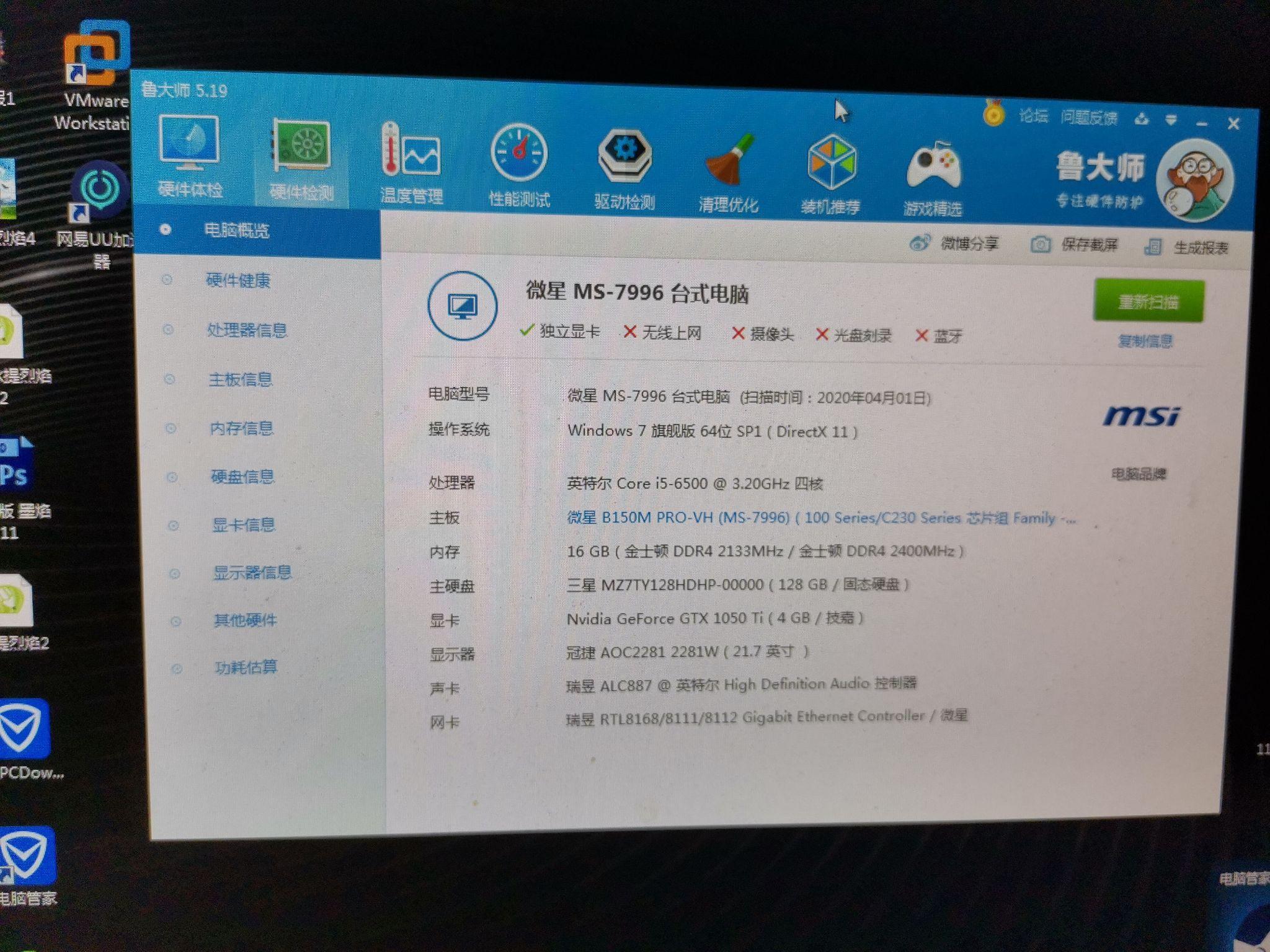
Task: Click the 问题反馈 feedback link
Action: point(1090,118)
